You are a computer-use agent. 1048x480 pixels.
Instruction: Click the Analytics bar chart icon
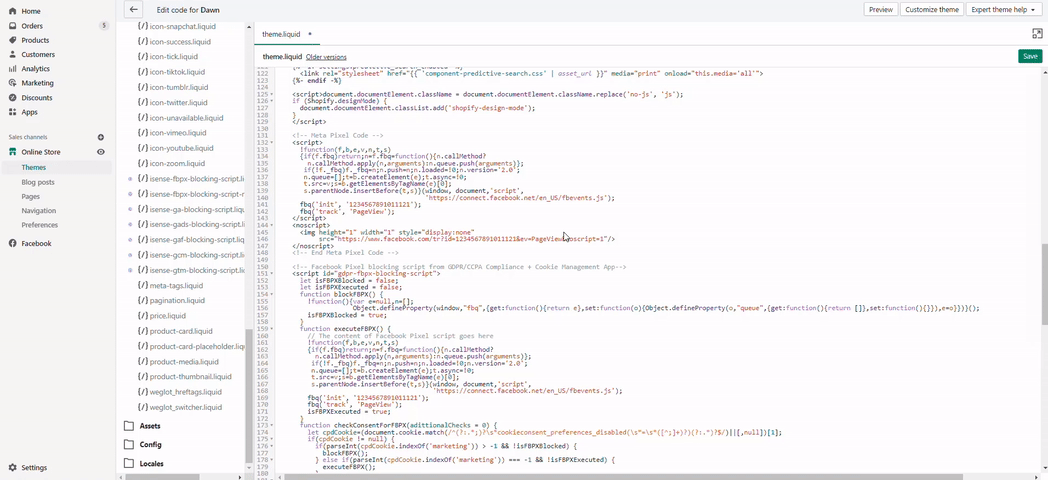[13, 69]
